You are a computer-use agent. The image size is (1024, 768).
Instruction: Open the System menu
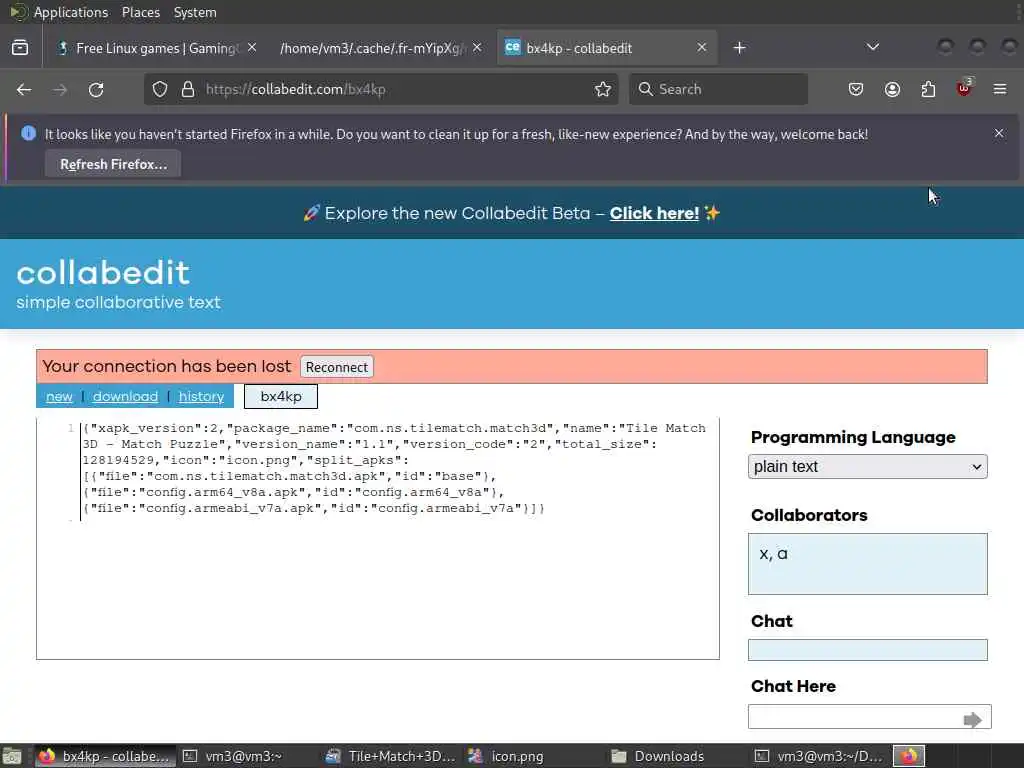(x=195, y=12)
